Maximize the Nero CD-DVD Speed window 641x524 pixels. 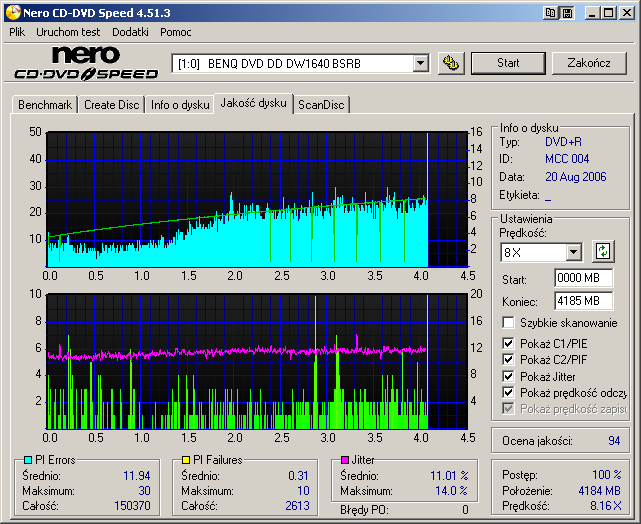click(x=609, y=13)
